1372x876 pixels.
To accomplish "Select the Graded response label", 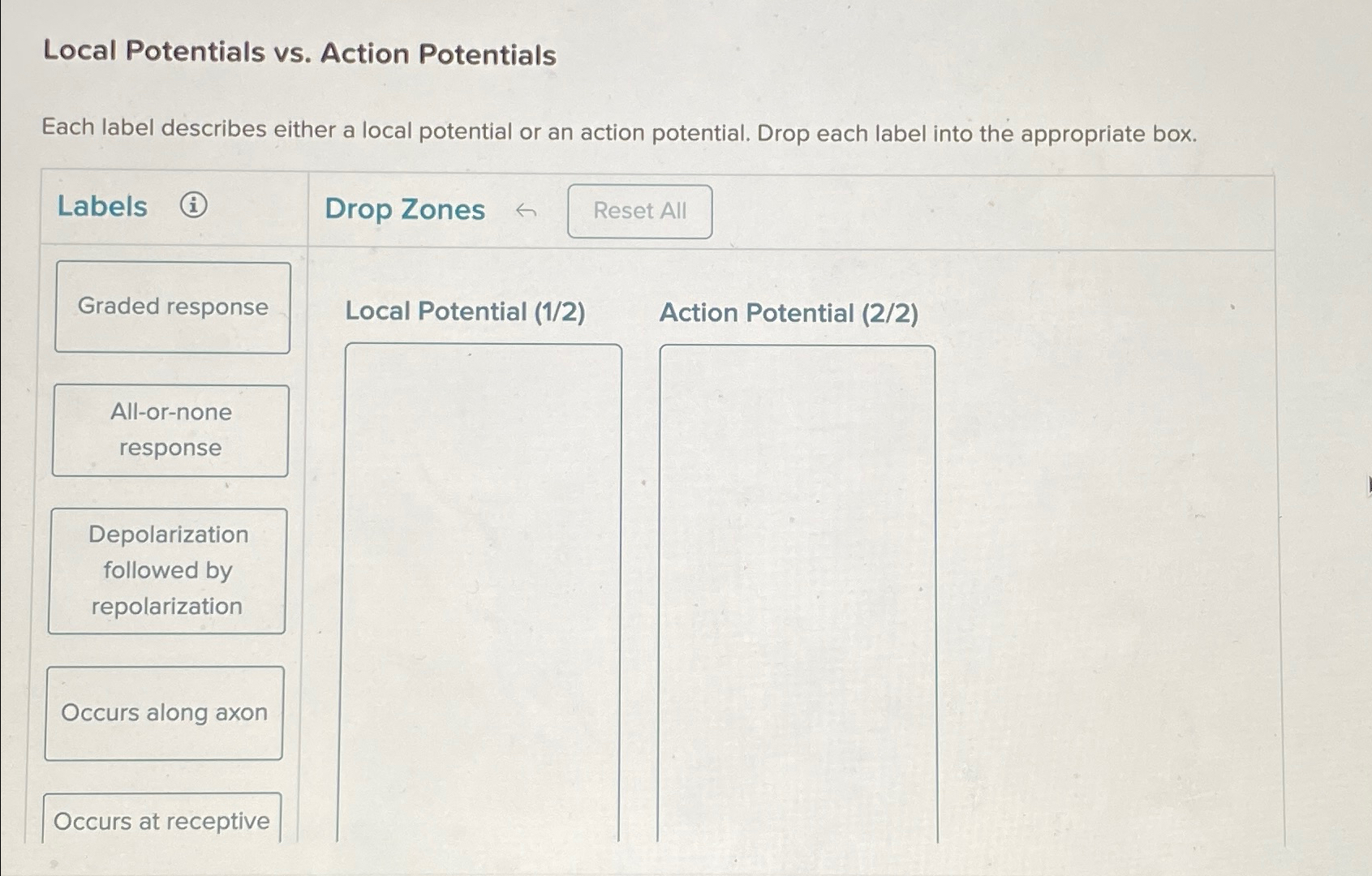I will [x=173, y=307].
